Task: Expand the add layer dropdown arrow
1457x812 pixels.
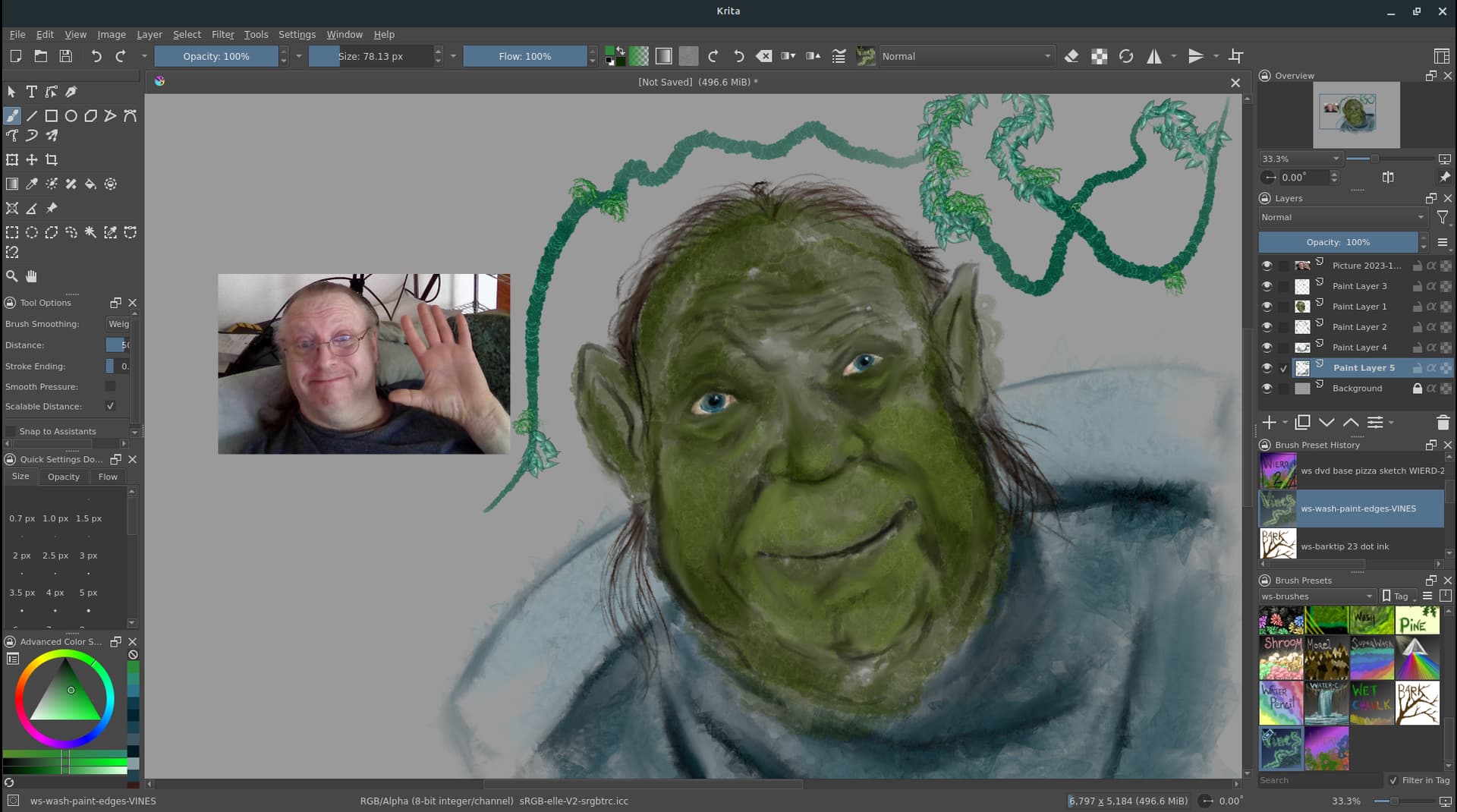Action: point(1285,423)
